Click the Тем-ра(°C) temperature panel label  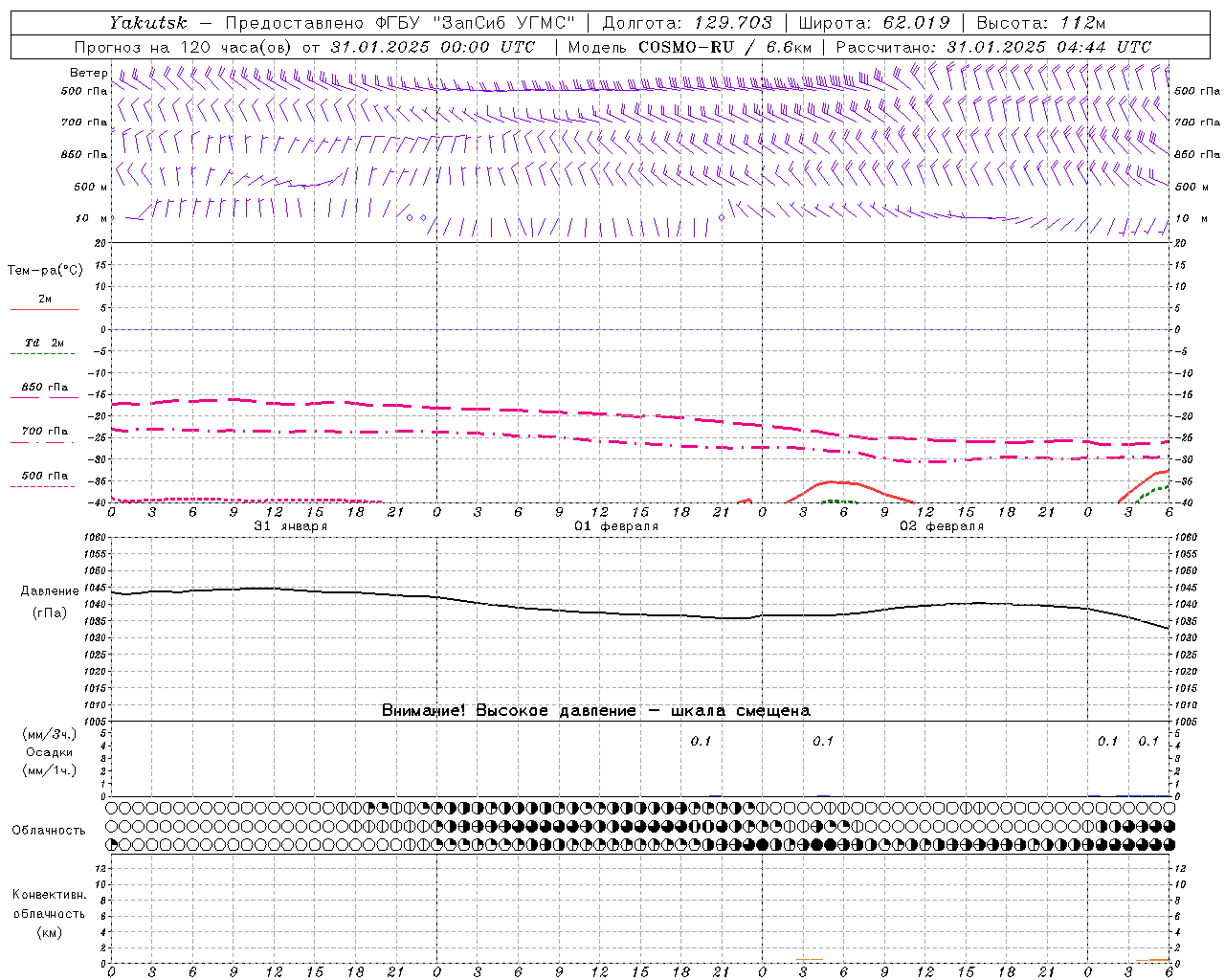point(45,271)
